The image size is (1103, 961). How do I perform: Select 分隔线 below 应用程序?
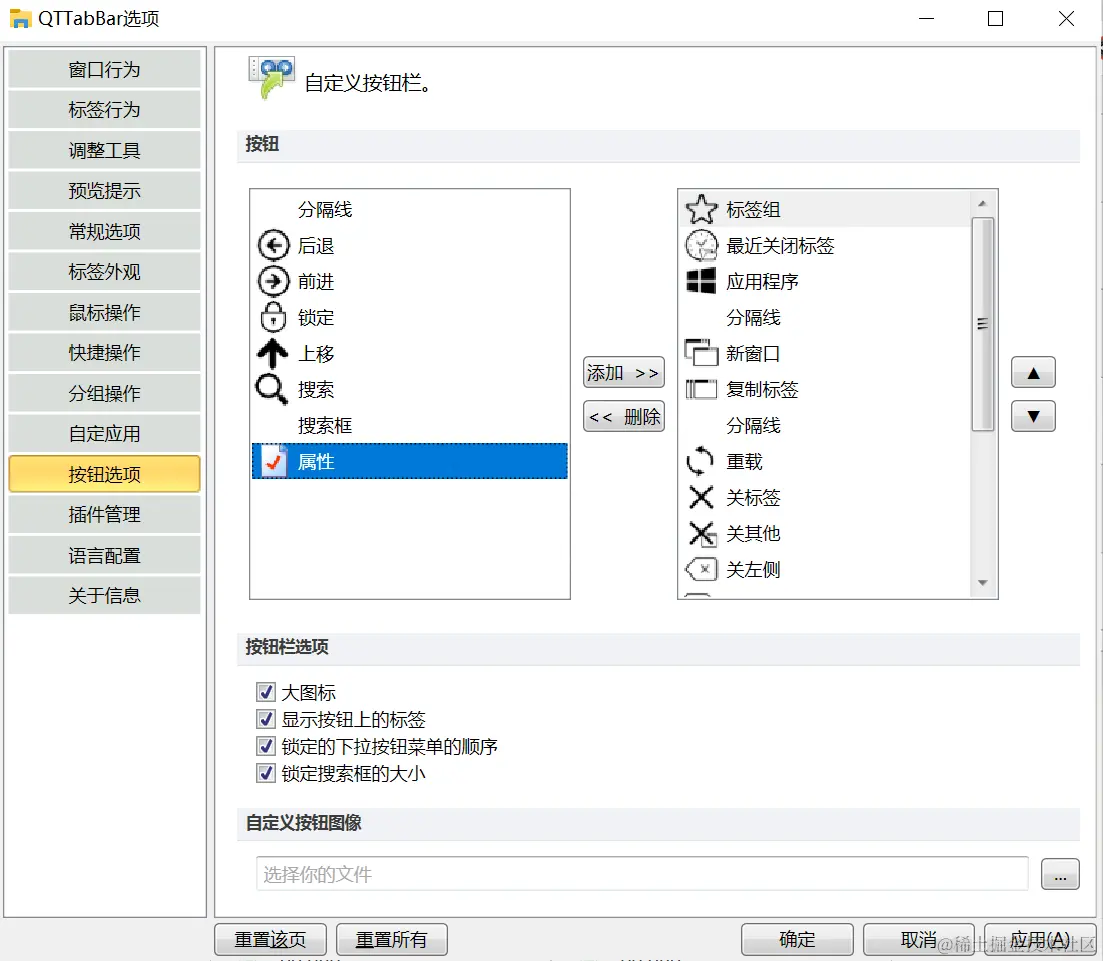pyautogui.click(x=826, y=317)
